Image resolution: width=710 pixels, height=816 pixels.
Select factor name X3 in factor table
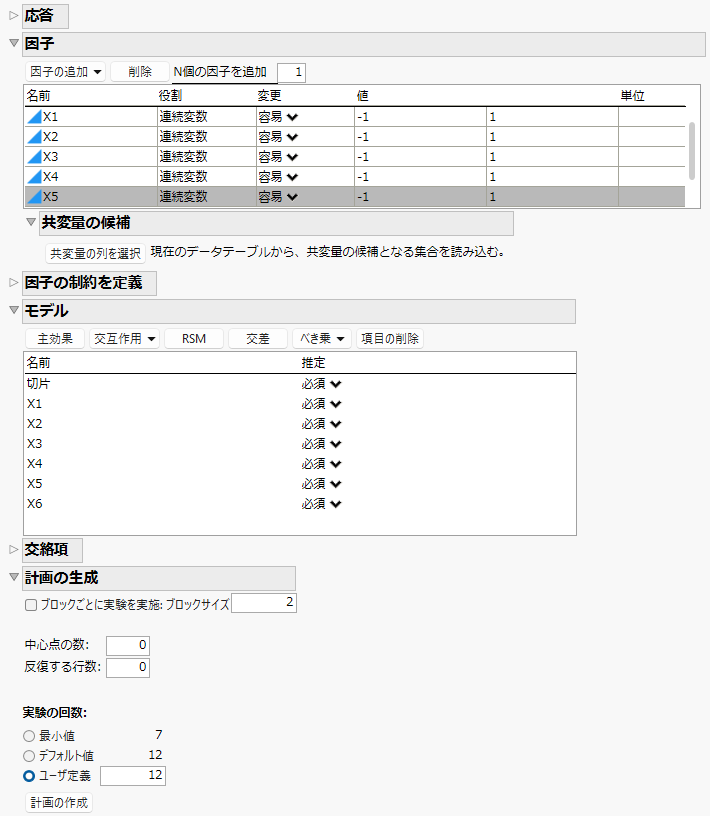coord(50,157)
